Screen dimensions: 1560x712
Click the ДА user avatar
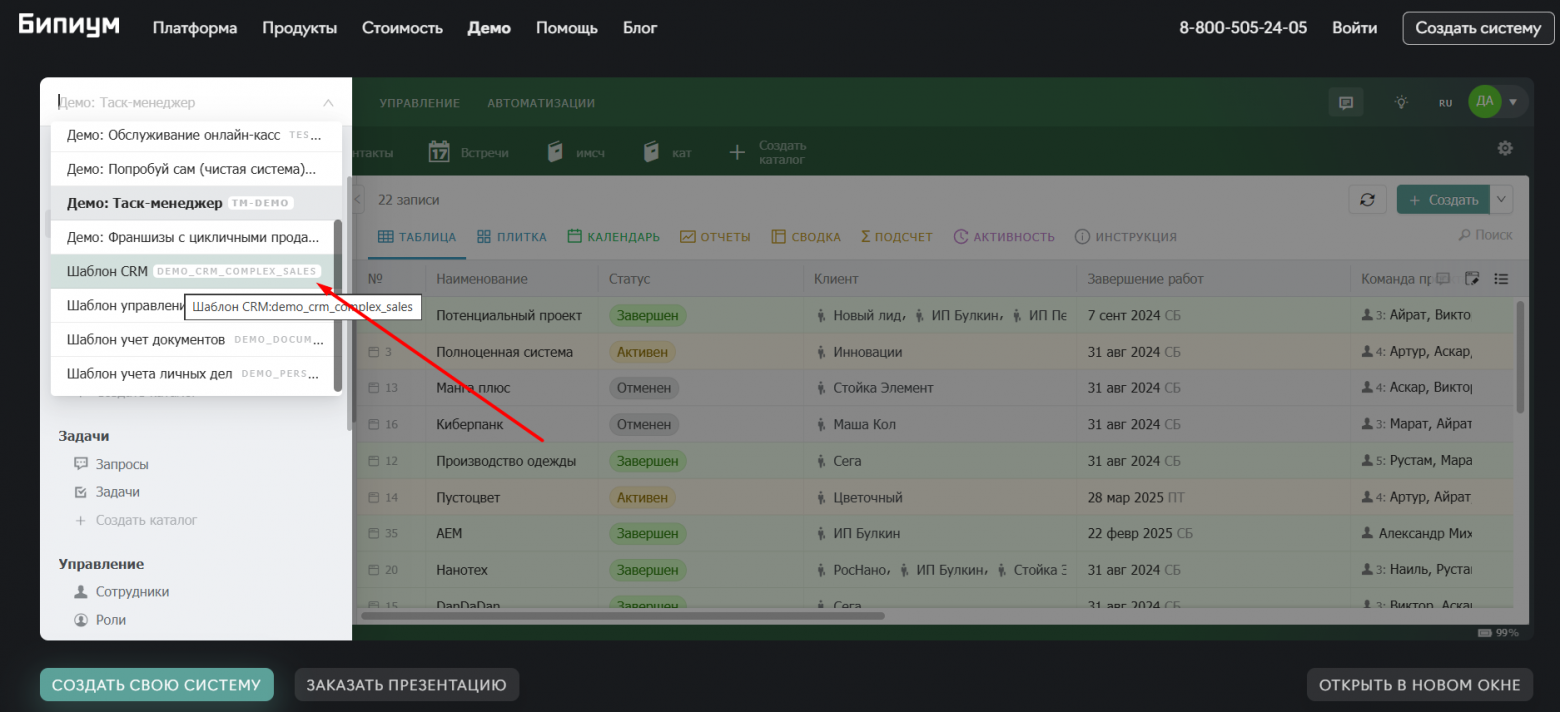point(1485,101)
